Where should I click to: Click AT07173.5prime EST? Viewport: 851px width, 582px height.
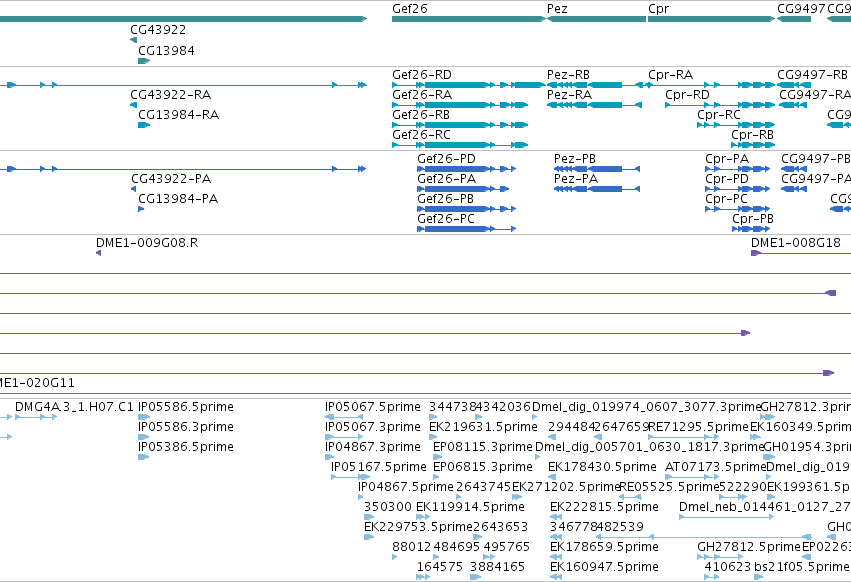(715, 467)
